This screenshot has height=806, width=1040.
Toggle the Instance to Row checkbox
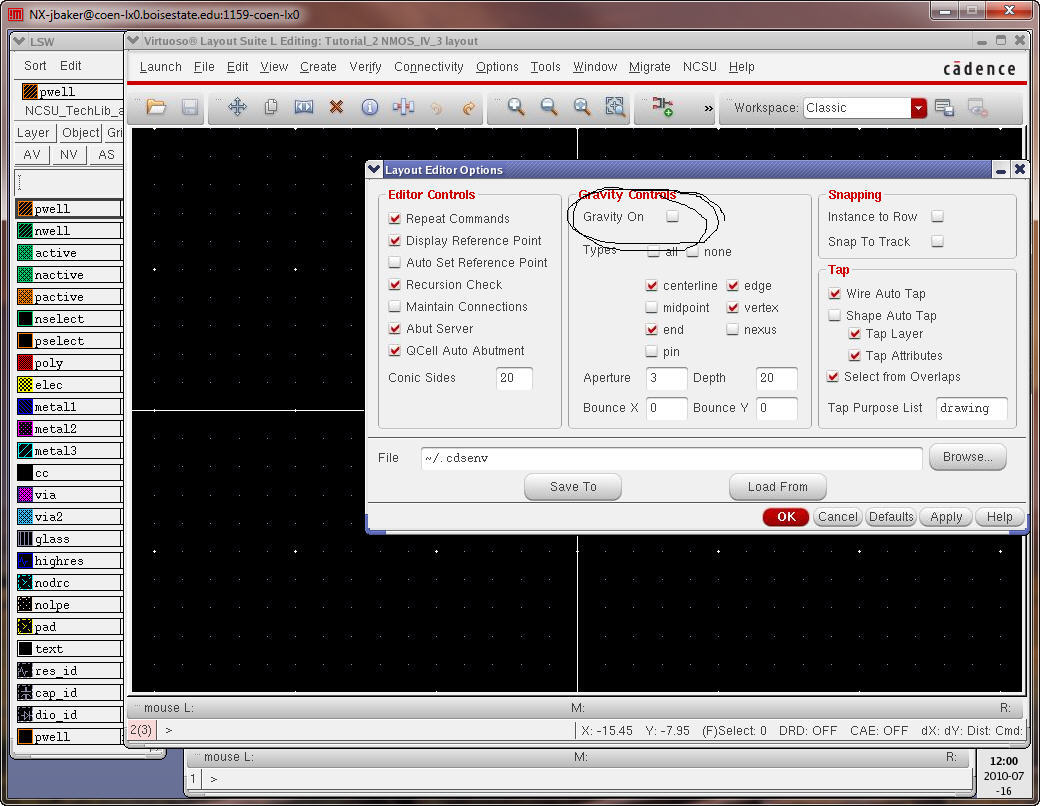[937, 216]
